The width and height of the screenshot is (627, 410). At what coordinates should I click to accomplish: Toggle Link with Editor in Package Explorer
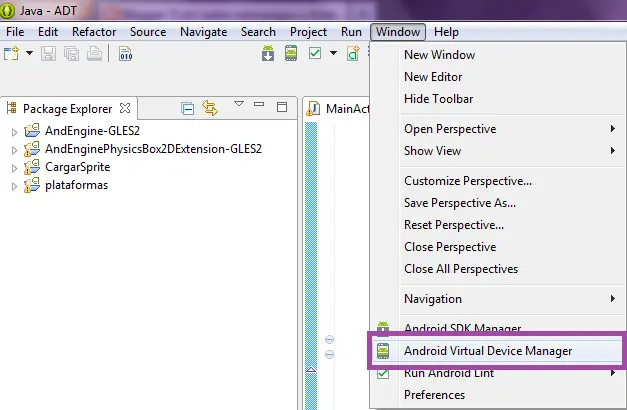[x=210, y=108]
